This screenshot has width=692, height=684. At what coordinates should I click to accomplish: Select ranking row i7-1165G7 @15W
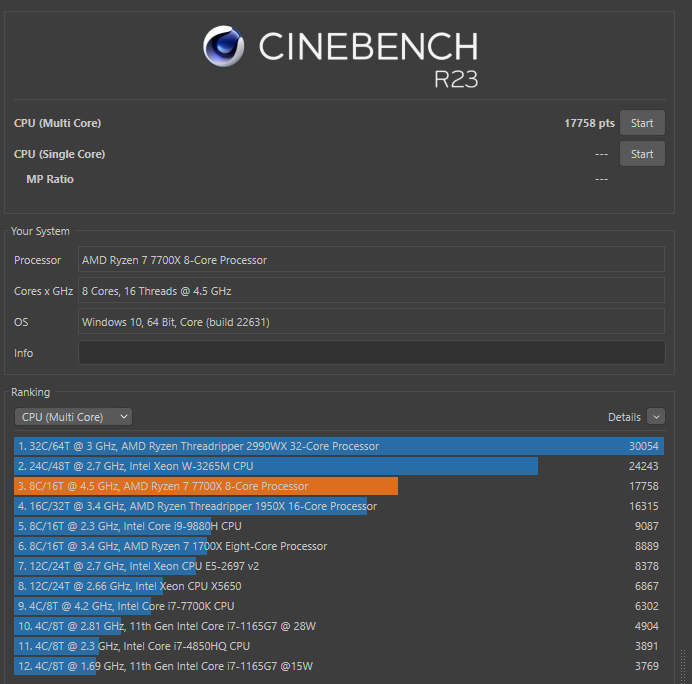coord(339,666)
